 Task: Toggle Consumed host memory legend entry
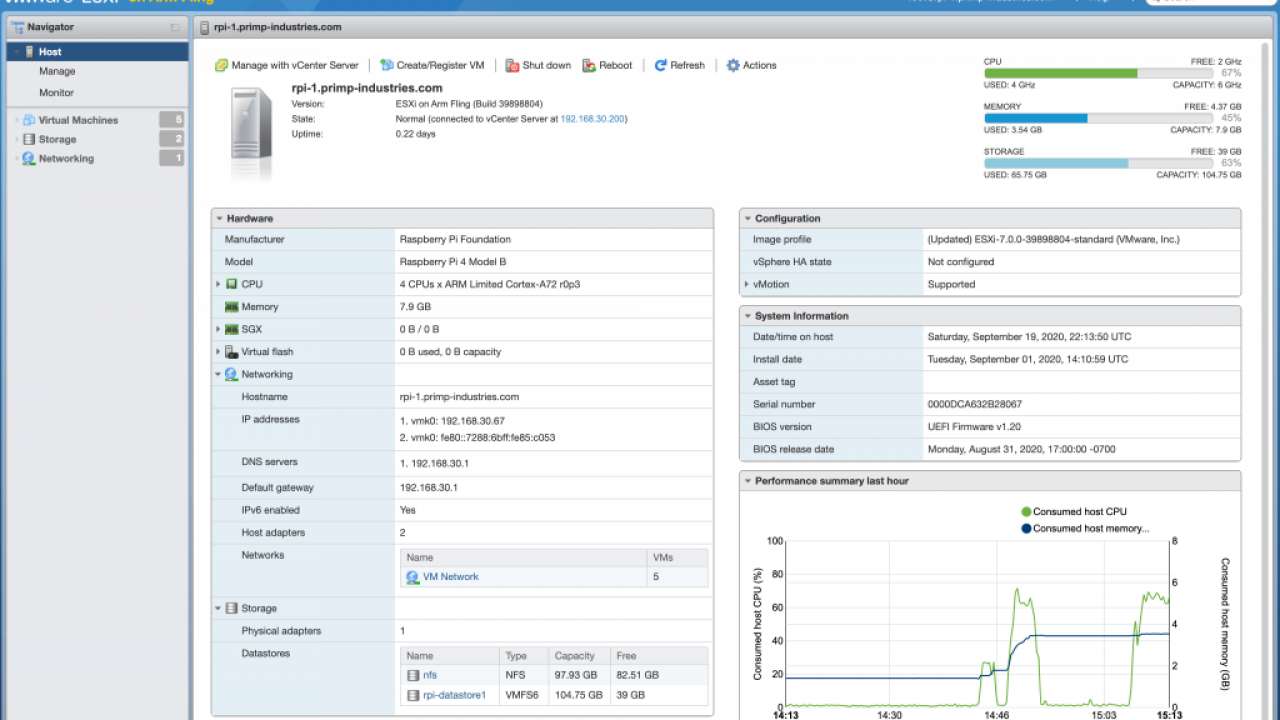coord(1085,528)
